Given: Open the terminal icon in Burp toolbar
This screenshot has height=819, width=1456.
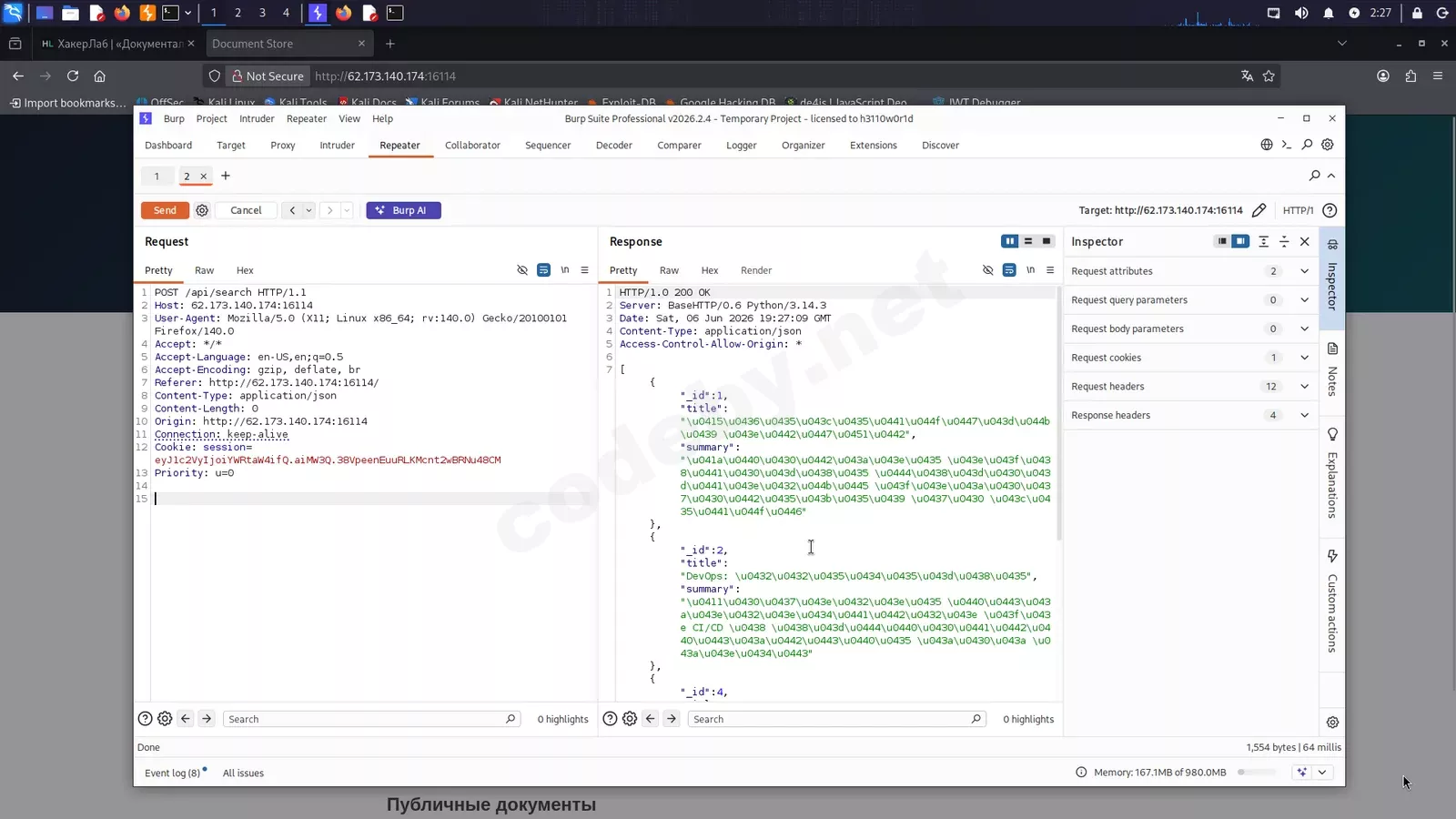Looking at the screenshot, I should point(1286,145).
